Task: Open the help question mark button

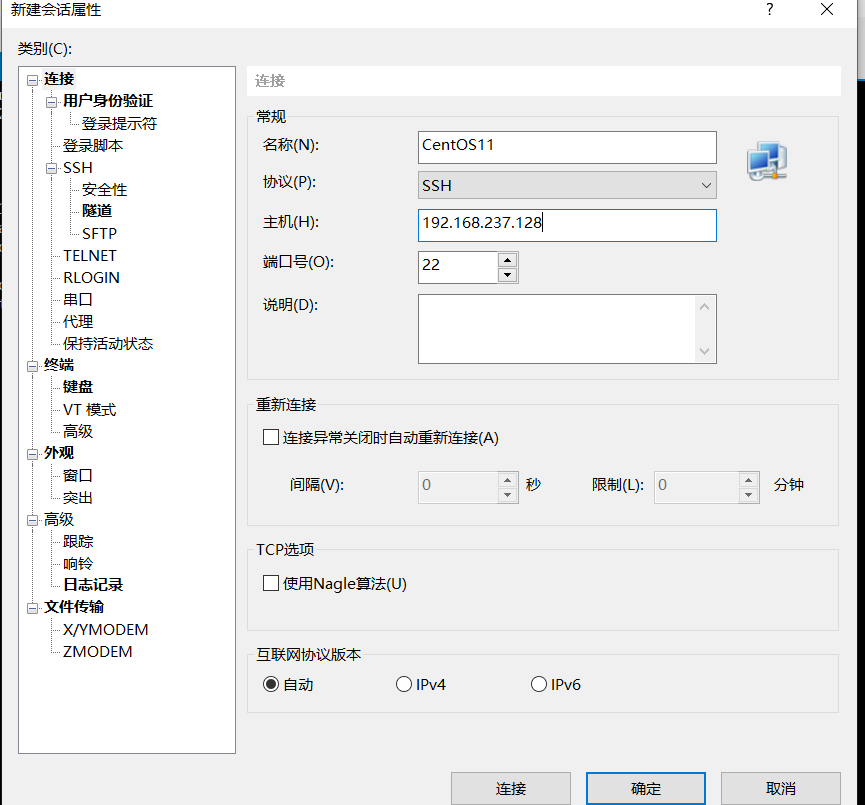Action: (770, 9)
